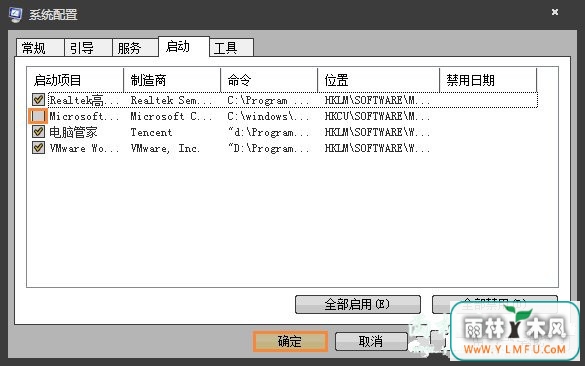Select the Realtek高... row name
The image size is (585, 366).
click(x=84, y=100)
